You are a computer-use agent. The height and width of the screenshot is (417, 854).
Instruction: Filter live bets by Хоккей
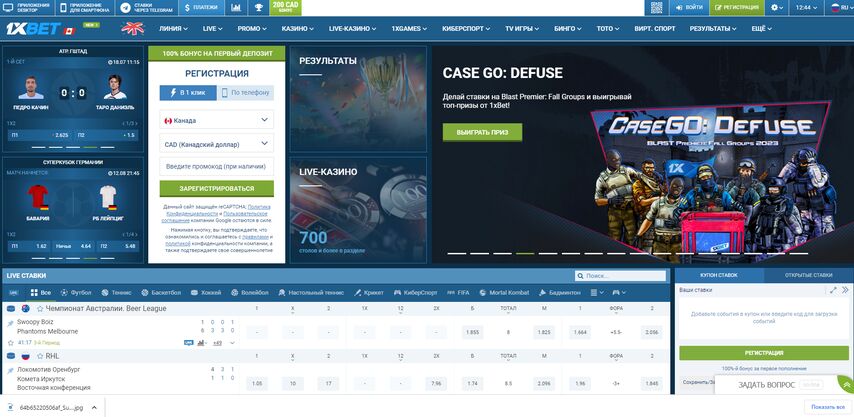pyautogui.click(x=206, y=292)
